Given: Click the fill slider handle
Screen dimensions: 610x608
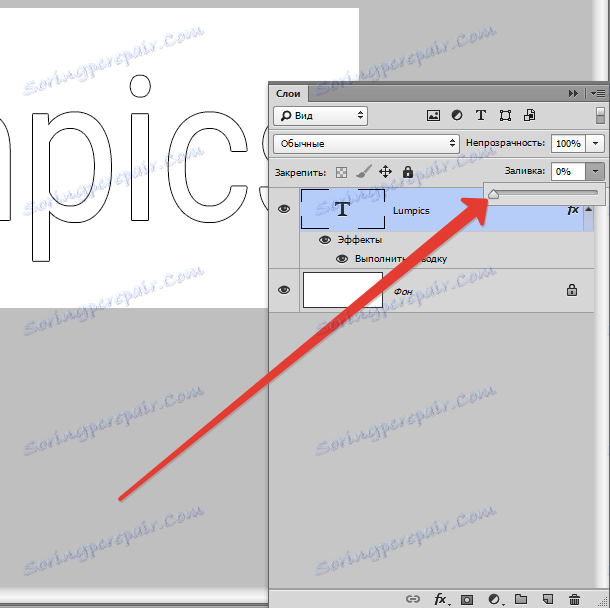Looking at the screenshot, I should point(493,193).
